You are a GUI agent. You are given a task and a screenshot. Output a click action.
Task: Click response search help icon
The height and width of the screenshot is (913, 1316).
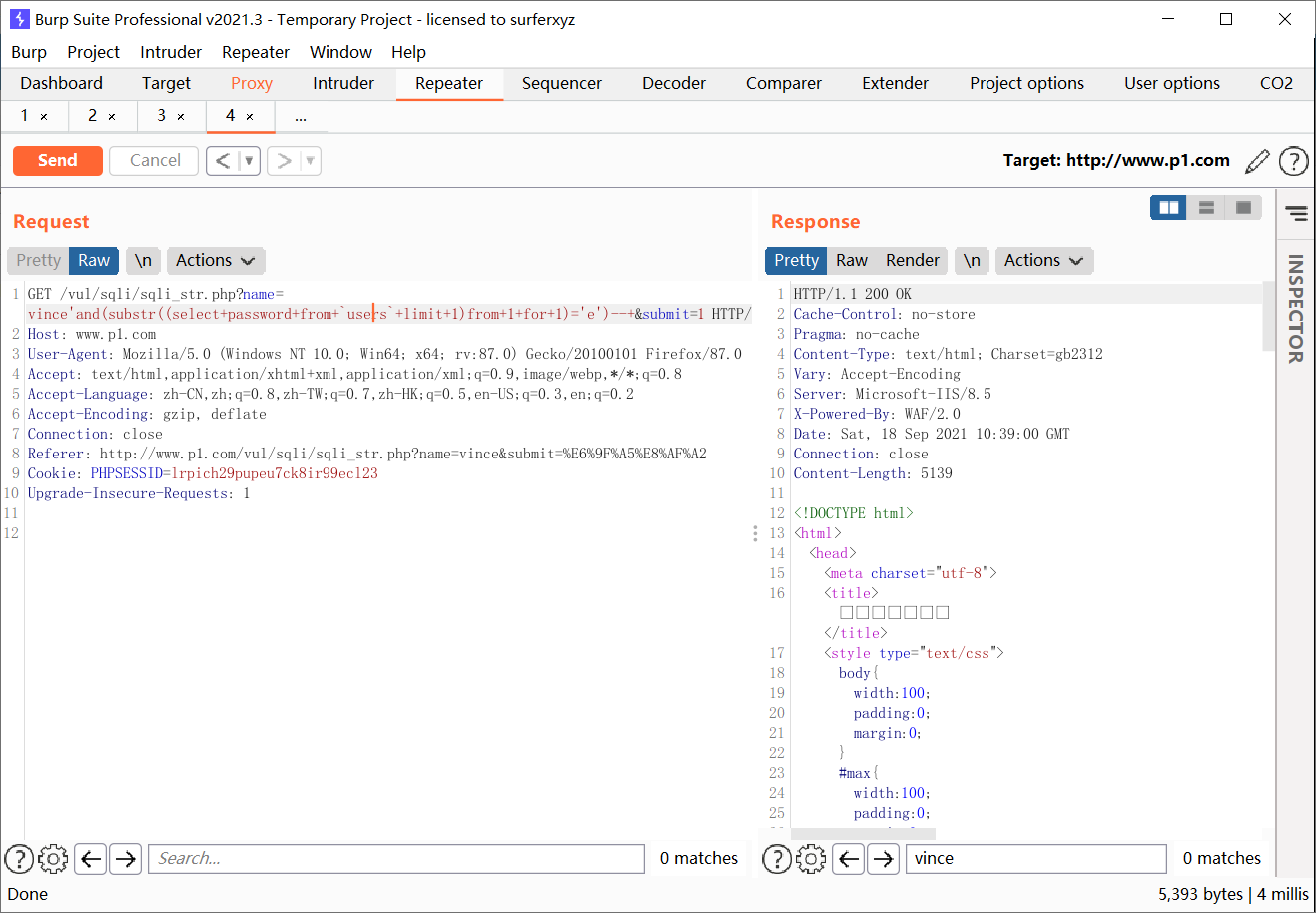click(777, 859)
